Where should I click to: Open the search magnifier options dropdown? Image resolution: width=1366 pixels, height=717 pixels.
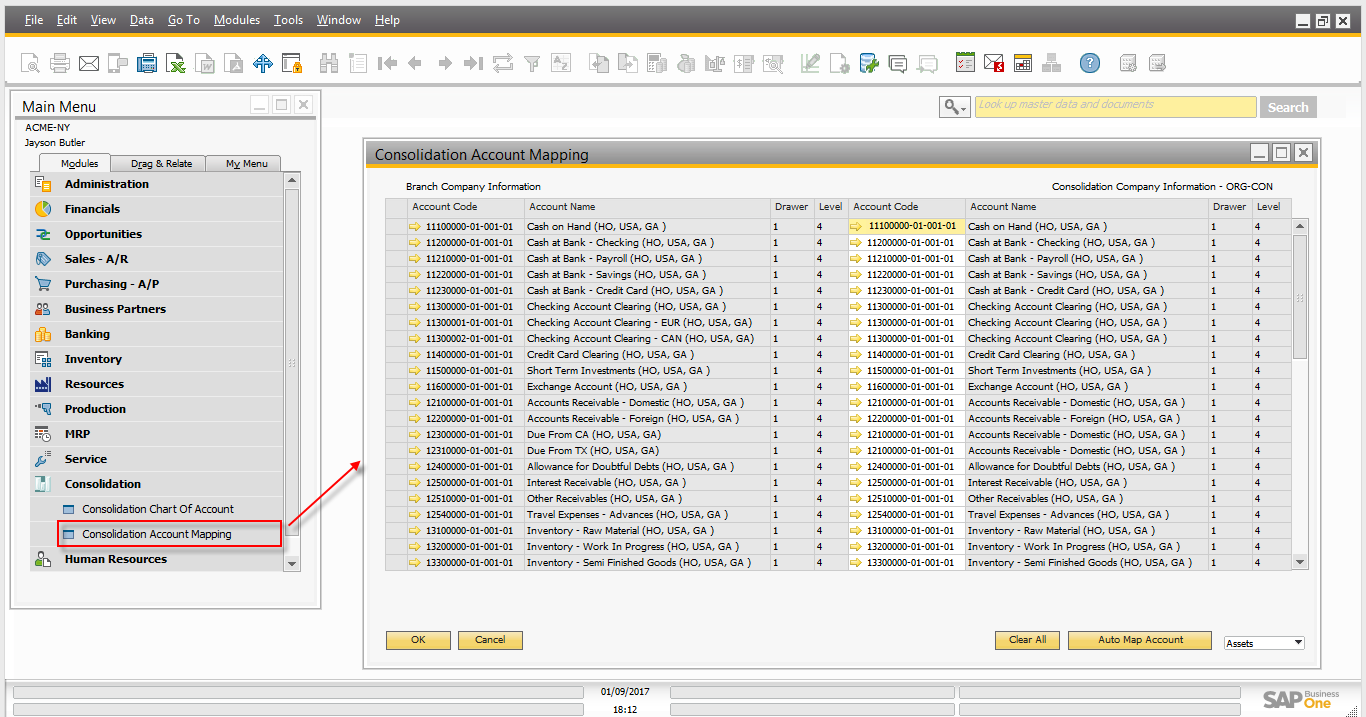point(954,107)
